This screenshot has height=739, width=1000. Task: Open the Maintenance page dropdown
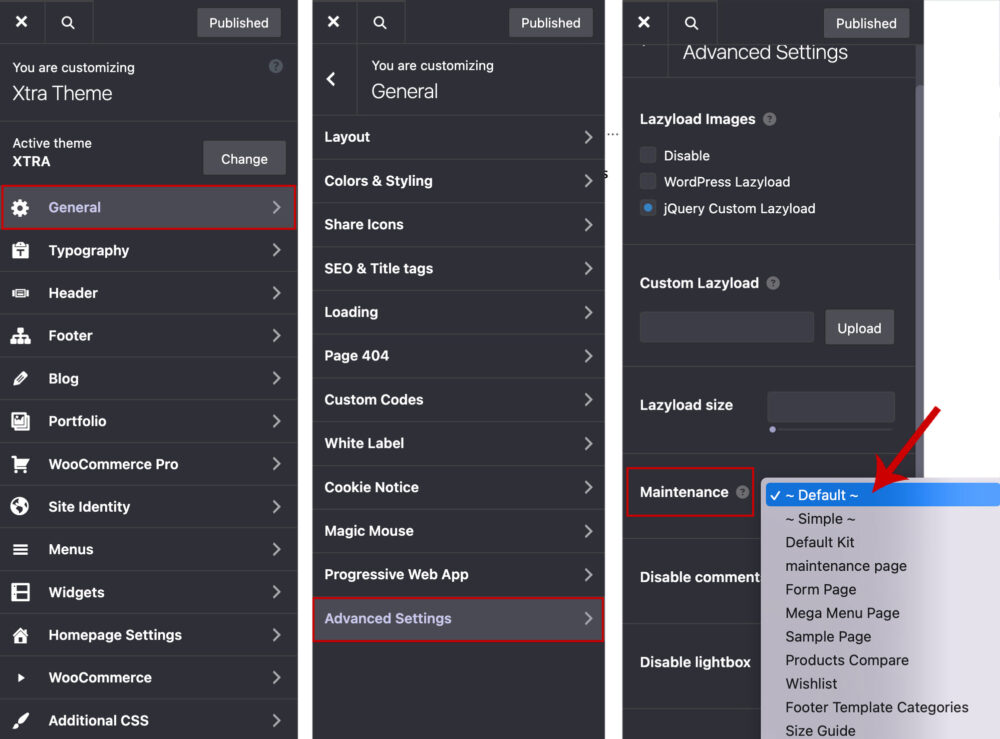[880, 494]
